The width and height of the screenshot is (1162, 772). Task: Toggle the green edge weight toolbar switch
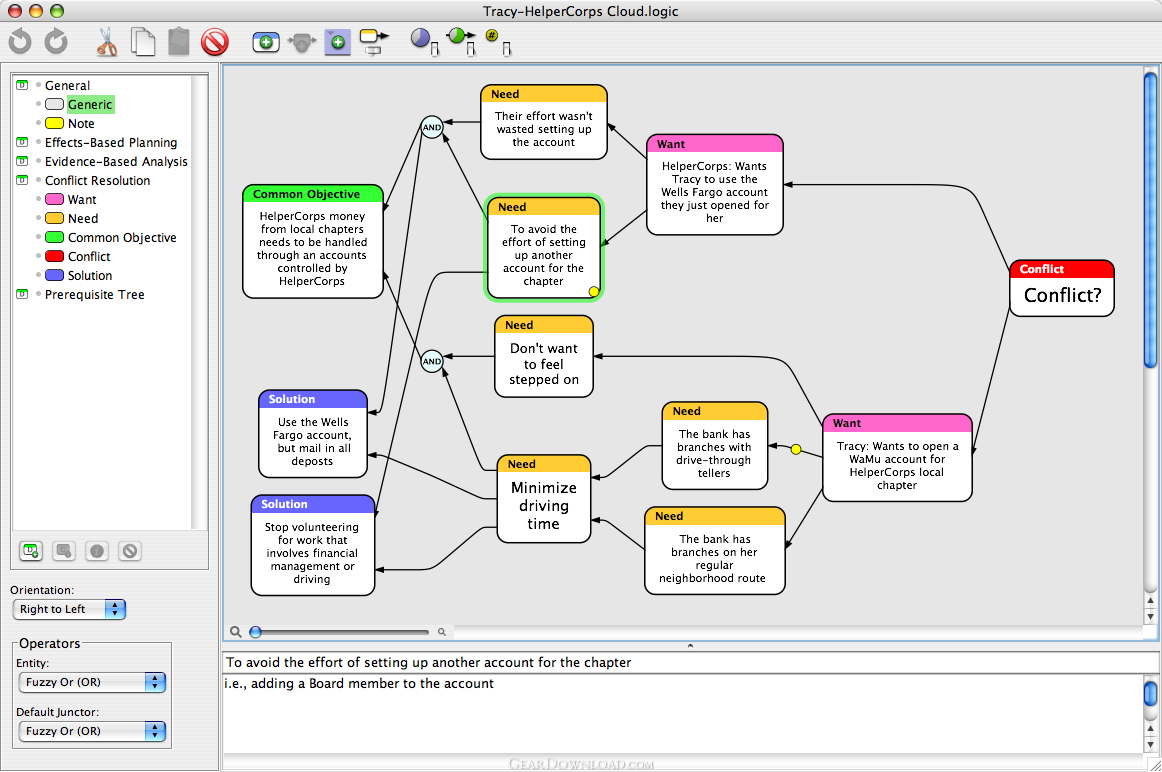click(461, 41)
